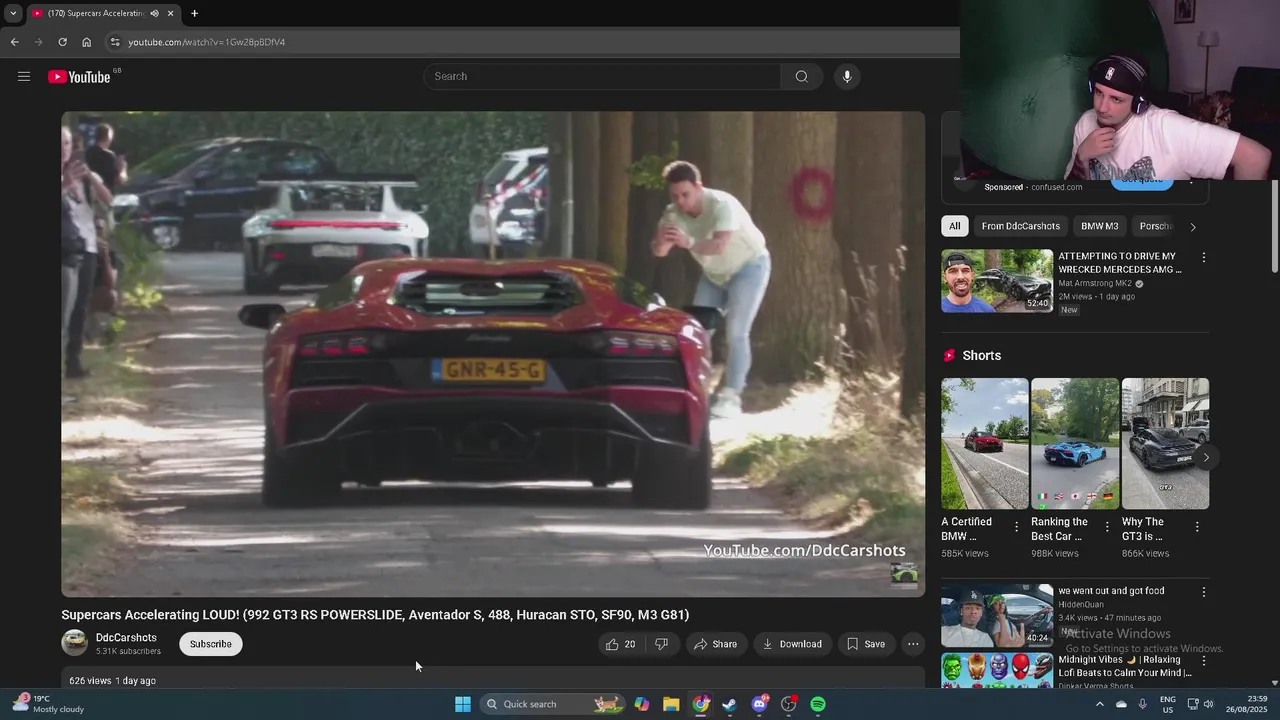The width and height of the screenshot is (1280, 720).
Task: Open Discord from the taskbar
Action: 759,704
